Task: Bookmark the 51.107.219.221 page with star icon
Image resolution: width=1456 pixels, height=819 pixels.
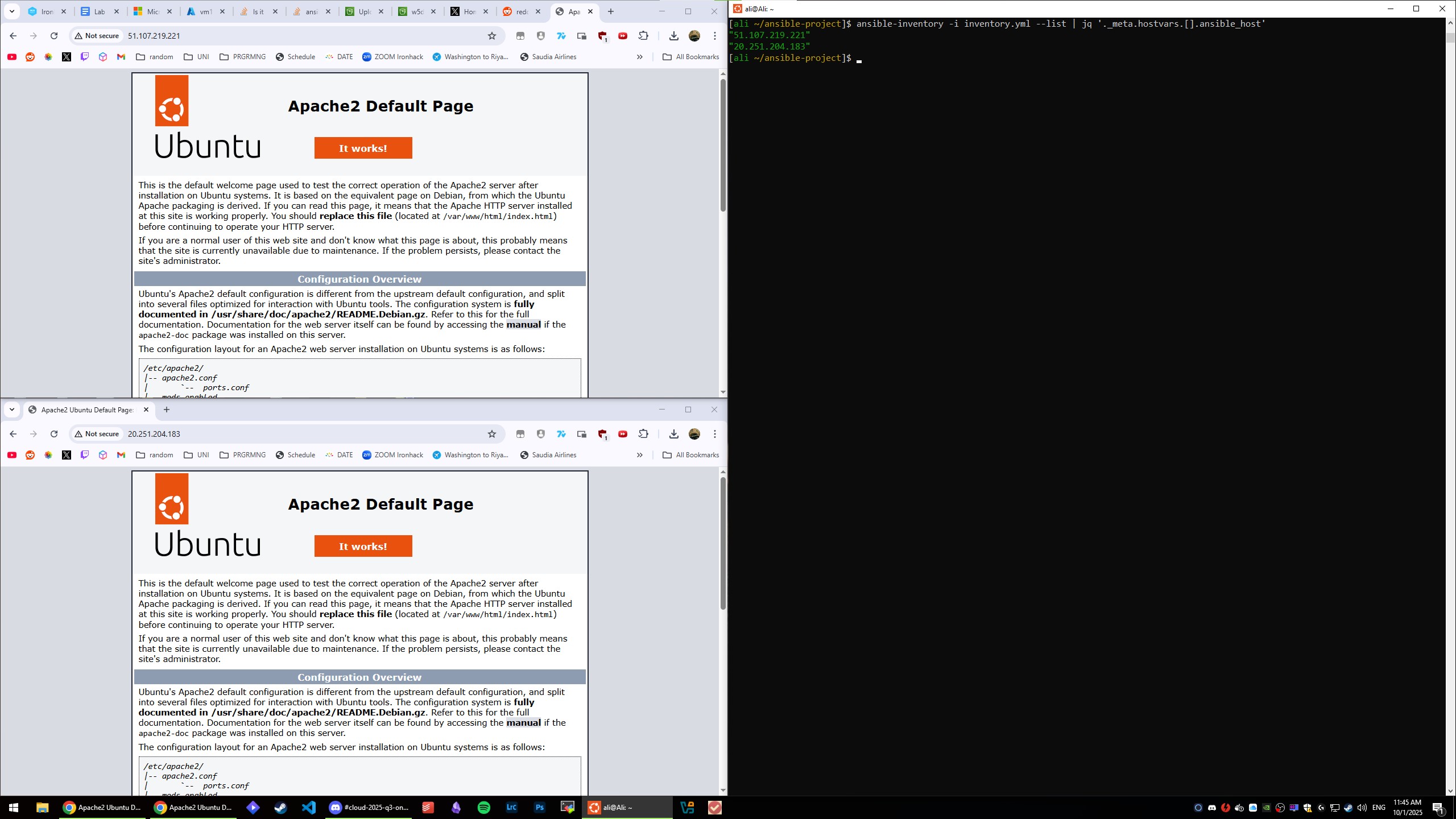Action: point(492,36)
